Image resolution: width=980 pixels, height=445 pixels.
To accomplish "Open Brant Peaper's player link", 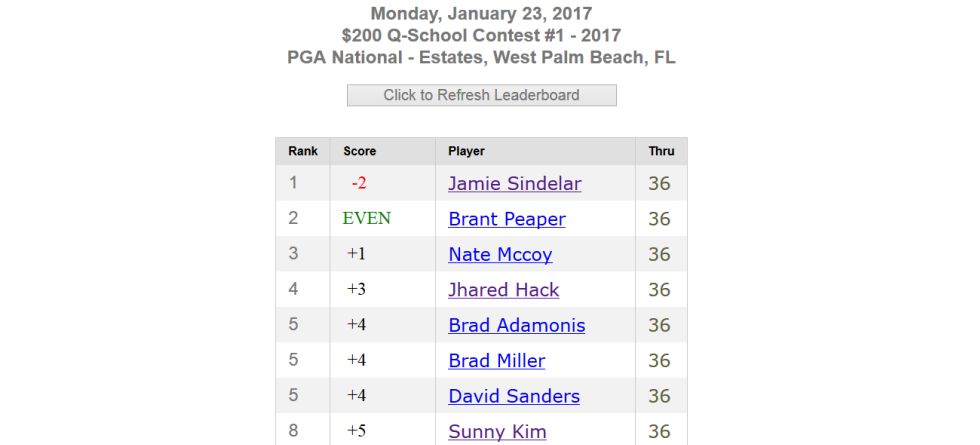I will [507, 219].
